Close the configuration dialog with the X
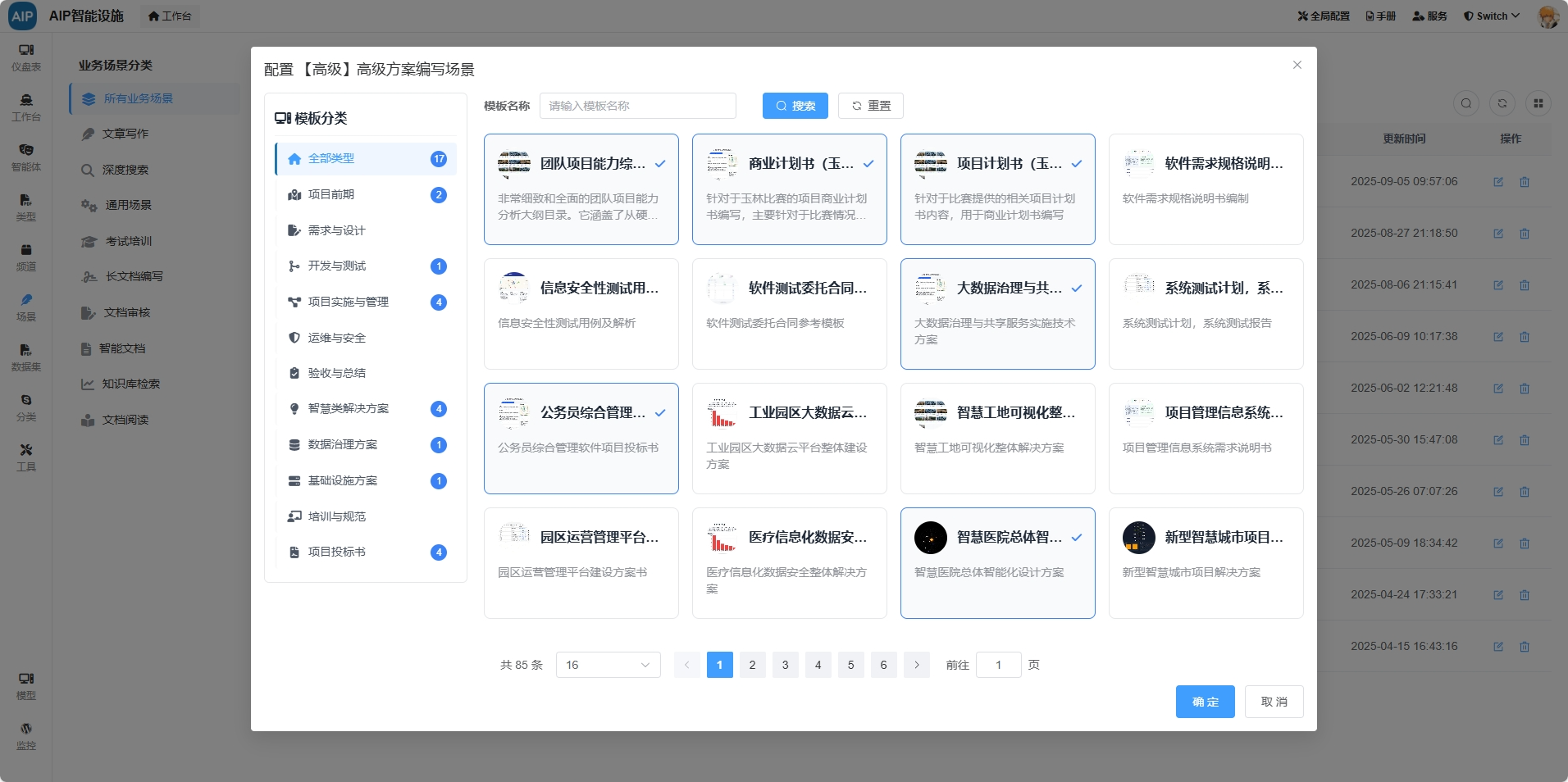Image resolution: width=1568 pixels, height=782 pixels. click(1297, 66)
